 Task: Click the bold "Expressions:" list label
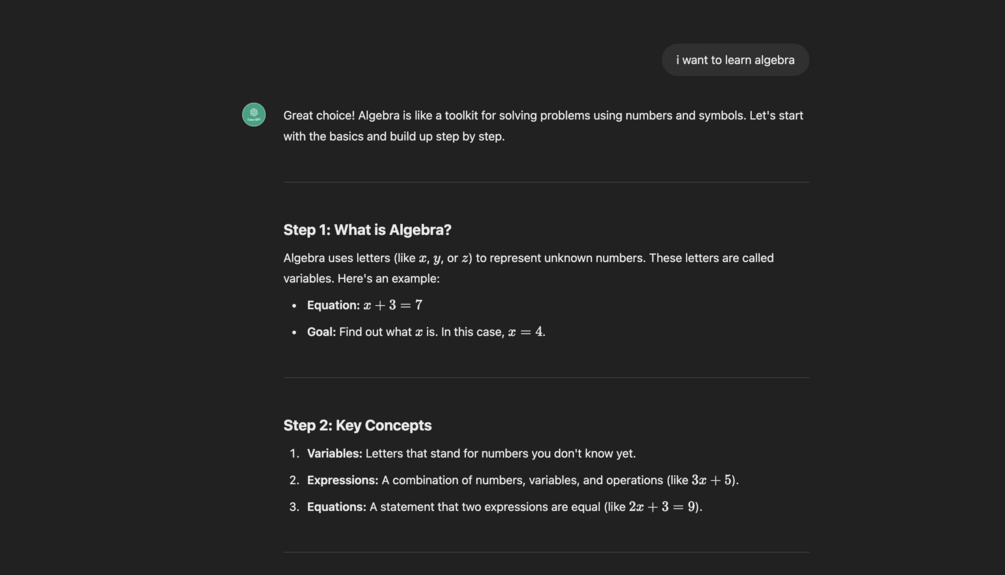[342, 480]
